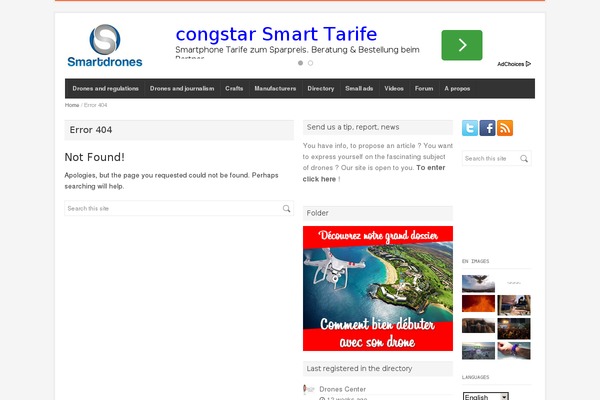This screenshot has width=600, height=400.
Task: Open the A propos menu item
Action: (457, 88)
